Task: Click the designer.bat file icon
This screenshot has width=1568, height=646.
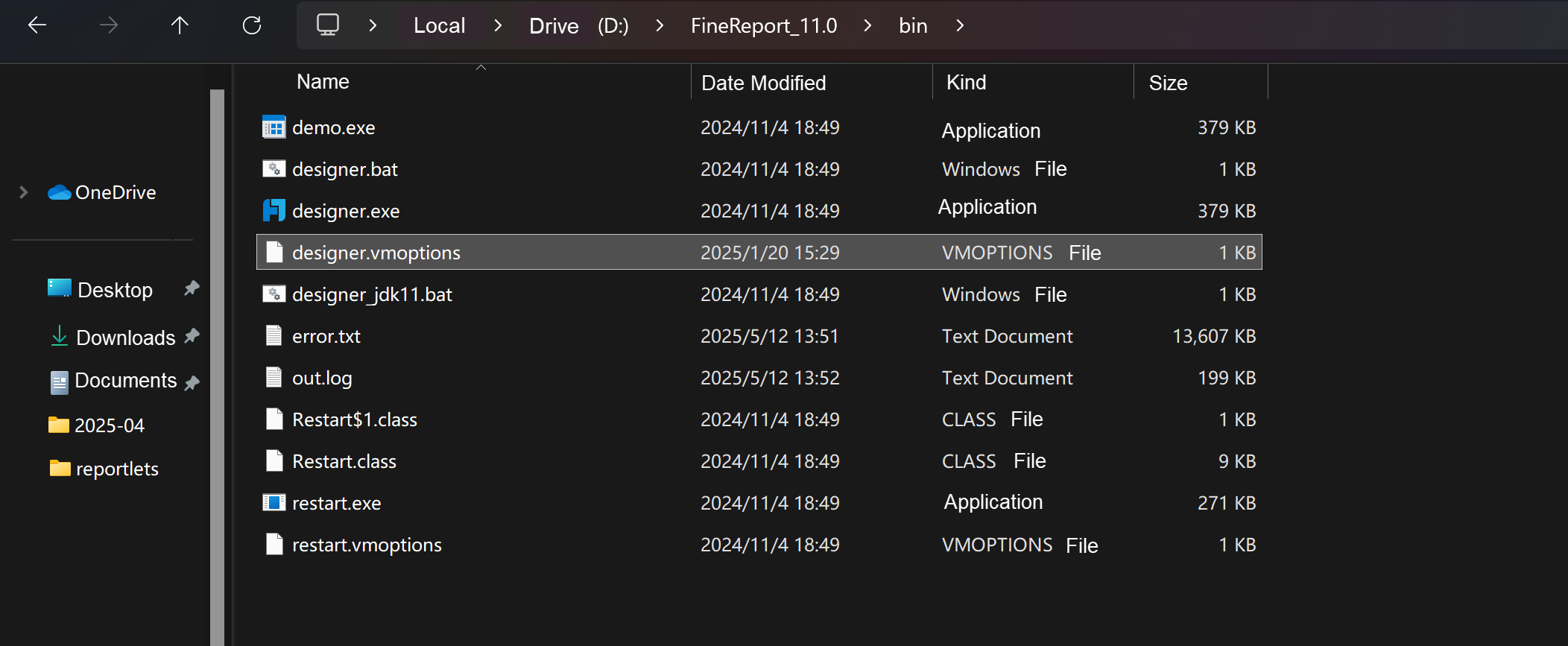Action: (274, 169)
